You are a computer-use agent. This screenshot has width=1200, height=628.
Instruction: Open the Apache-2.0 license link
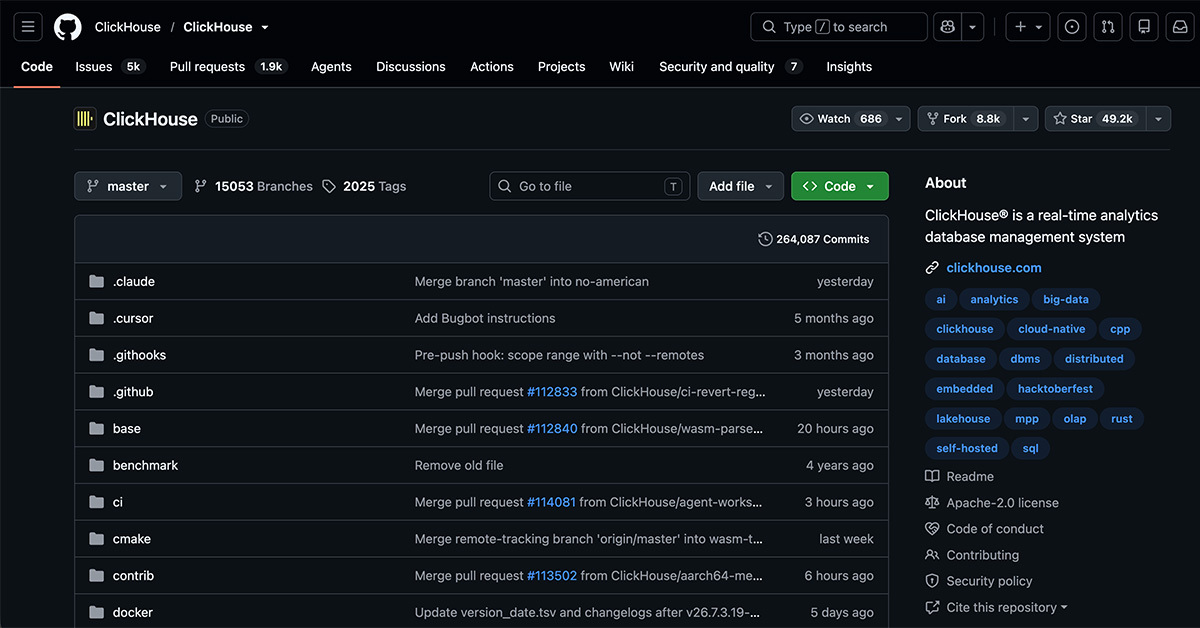pyautogui.click(x=1002, y=503)
